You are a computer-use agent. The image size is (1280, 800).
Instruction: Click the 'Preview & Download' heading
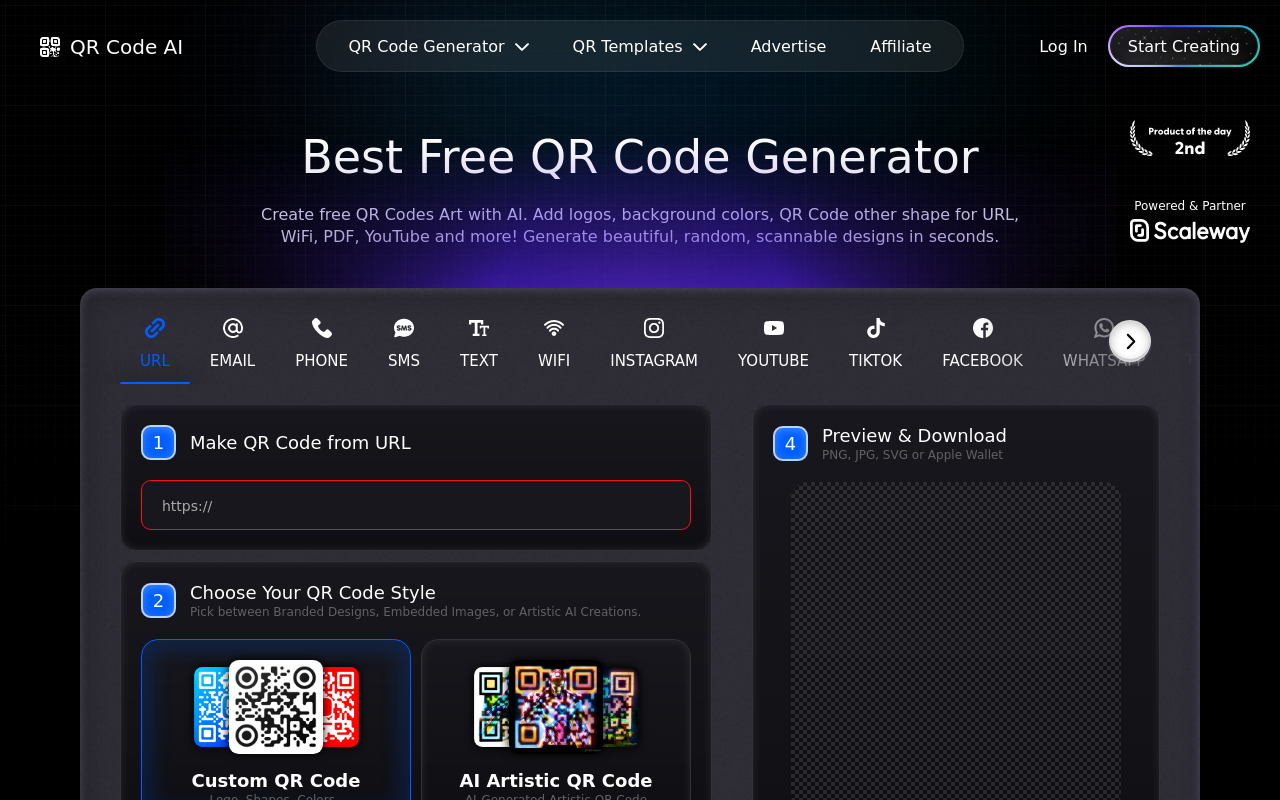914,435
